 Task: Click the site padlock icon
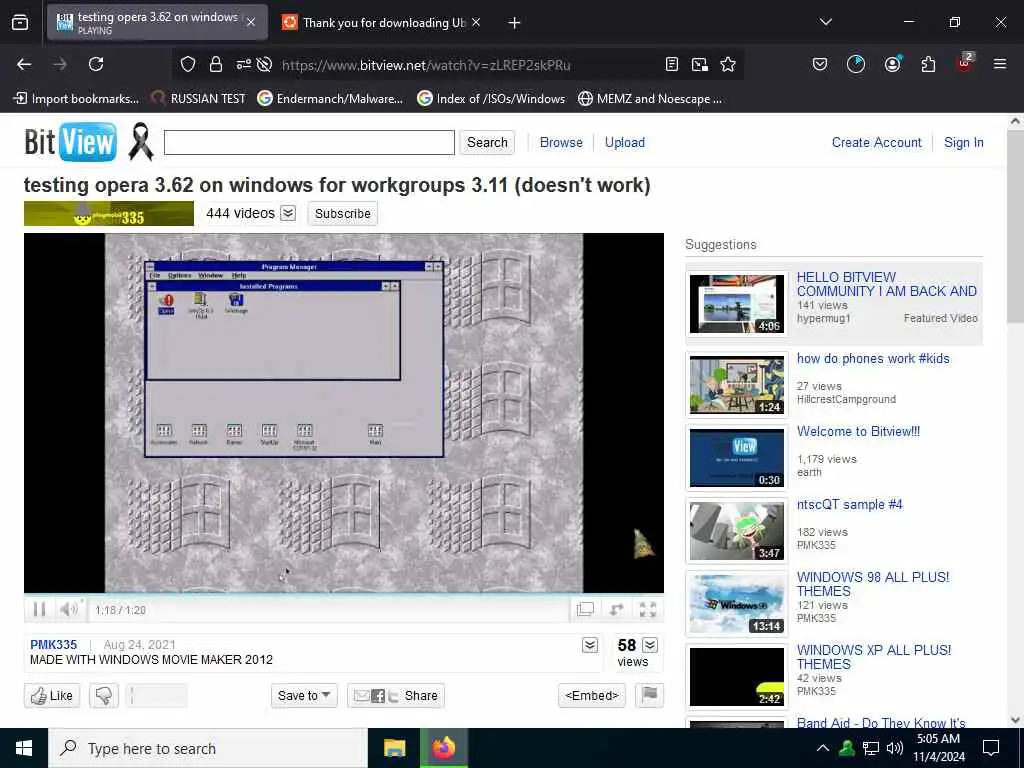tap(216, 64)
